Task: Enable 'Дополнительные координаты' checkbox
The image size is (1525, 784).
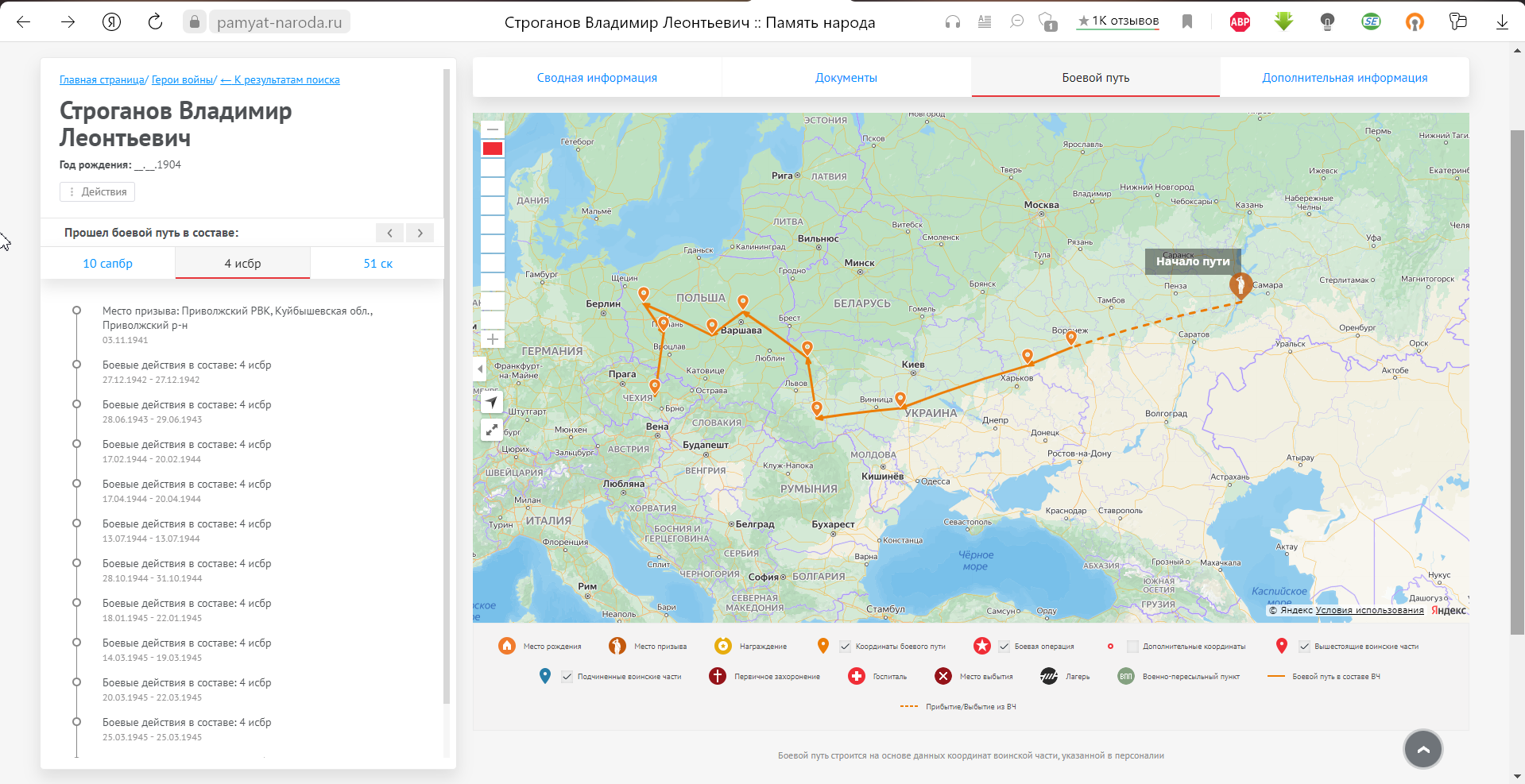Action: [1132, 647]
